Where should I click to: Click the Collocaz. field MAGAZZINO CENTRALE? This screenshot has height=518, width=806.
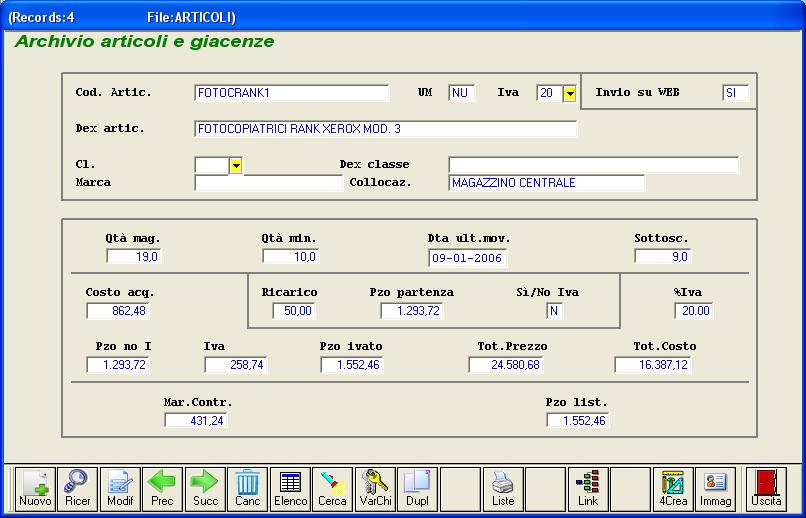(546, 183)
